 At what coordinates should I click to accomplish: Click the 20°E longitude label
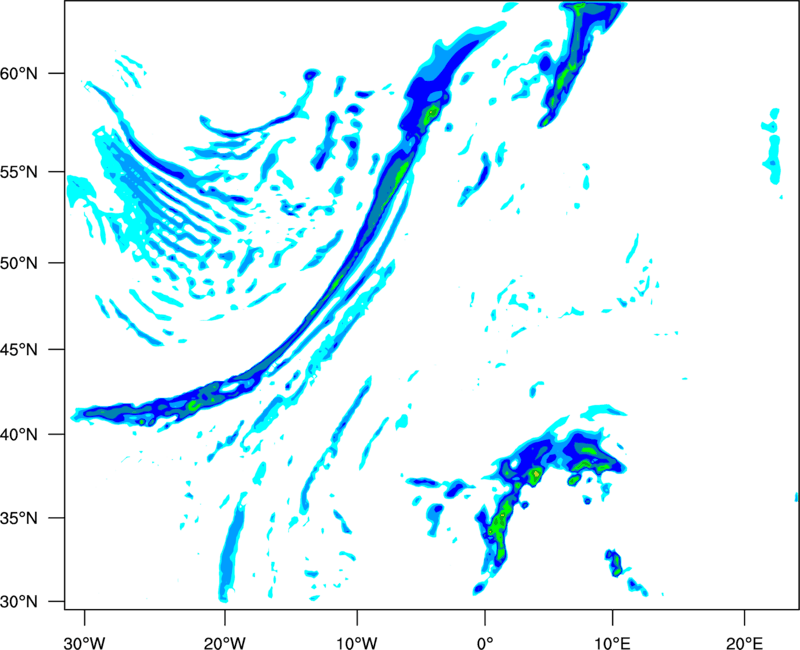click(744, 643)
